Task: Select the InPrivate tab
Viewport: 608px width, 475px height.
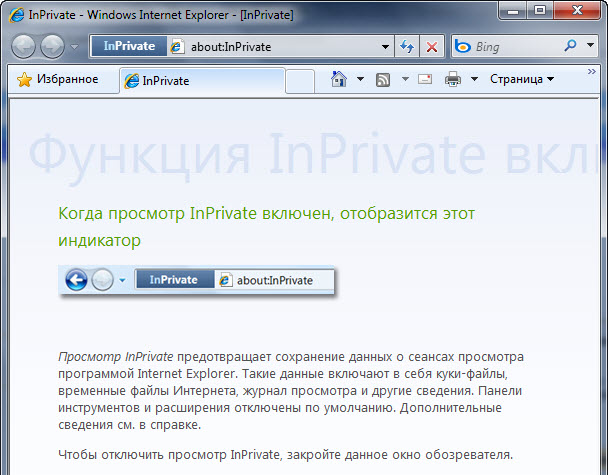Action: pyautogui.click(x=202, y=81)
